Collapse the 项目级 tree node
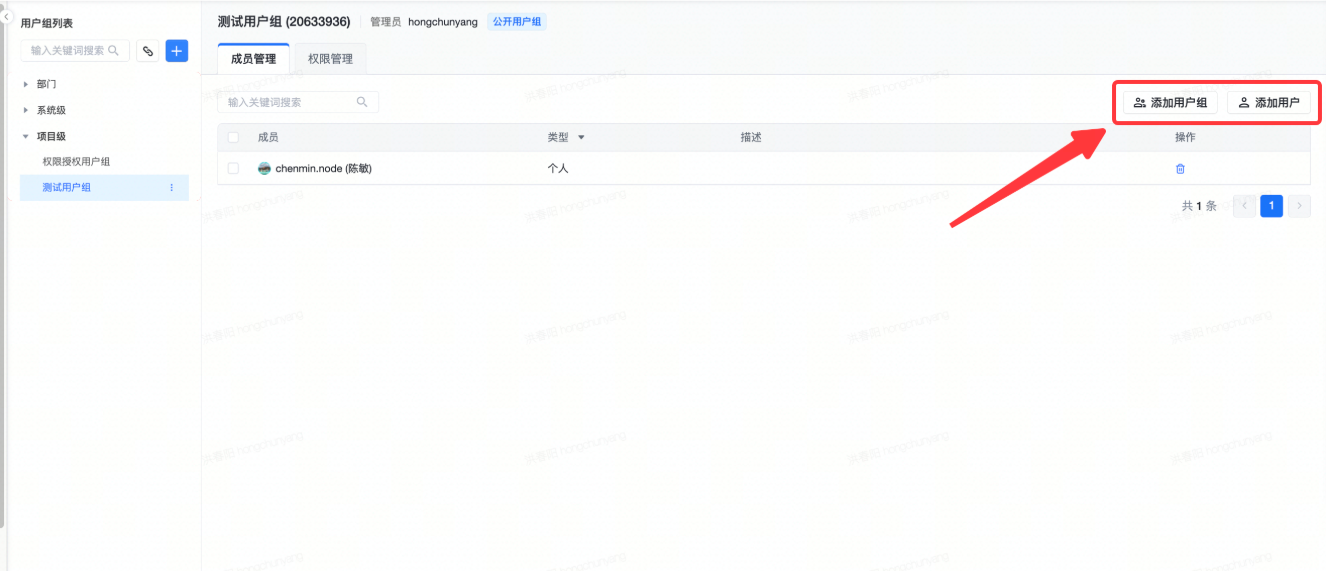The height and width of the screenshot is (571, 1326). click(26, 136)
